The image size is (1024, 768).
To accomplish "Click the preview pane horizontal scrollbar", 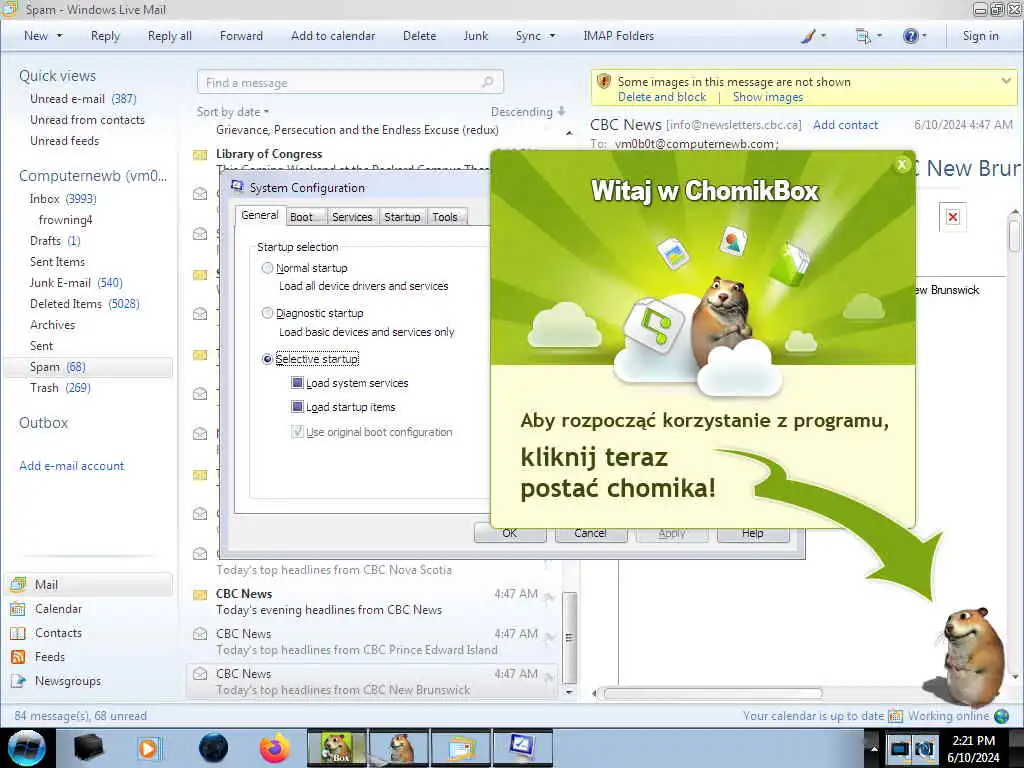I will pyautogui.click(x=712, y=694).
